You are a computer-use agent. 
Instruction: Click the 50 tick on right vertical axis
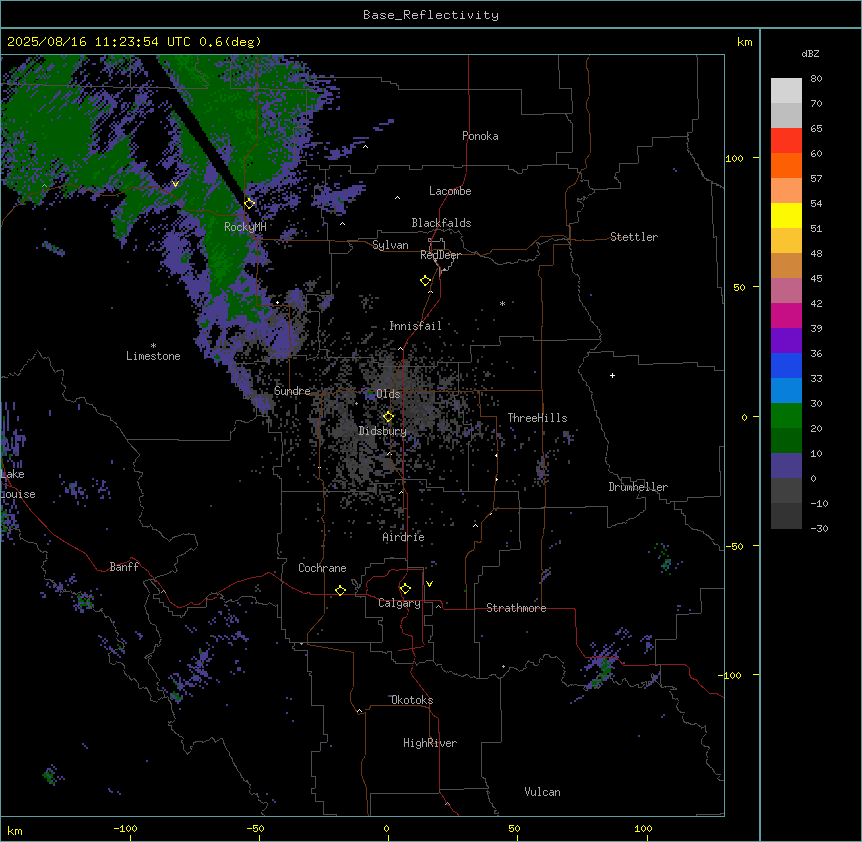pyautogui.click(x=739, y=287)
